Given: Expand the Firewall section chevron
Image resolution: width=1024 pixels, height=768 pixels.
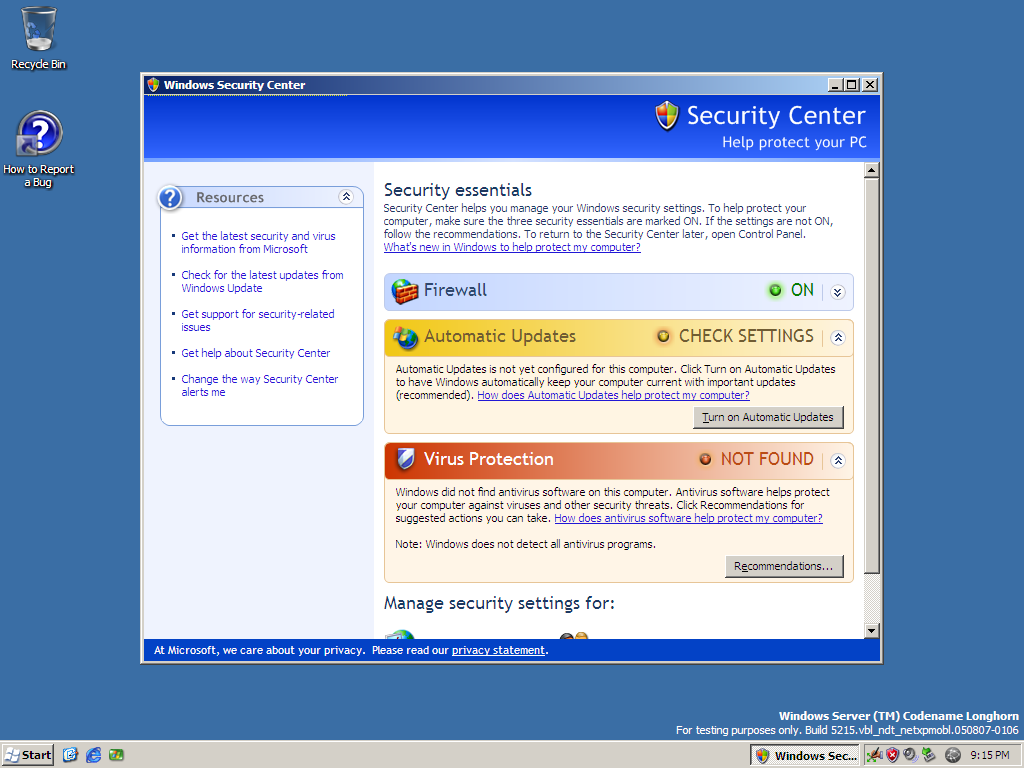Looking at the screenshot, I should click(x=838, y=293).
